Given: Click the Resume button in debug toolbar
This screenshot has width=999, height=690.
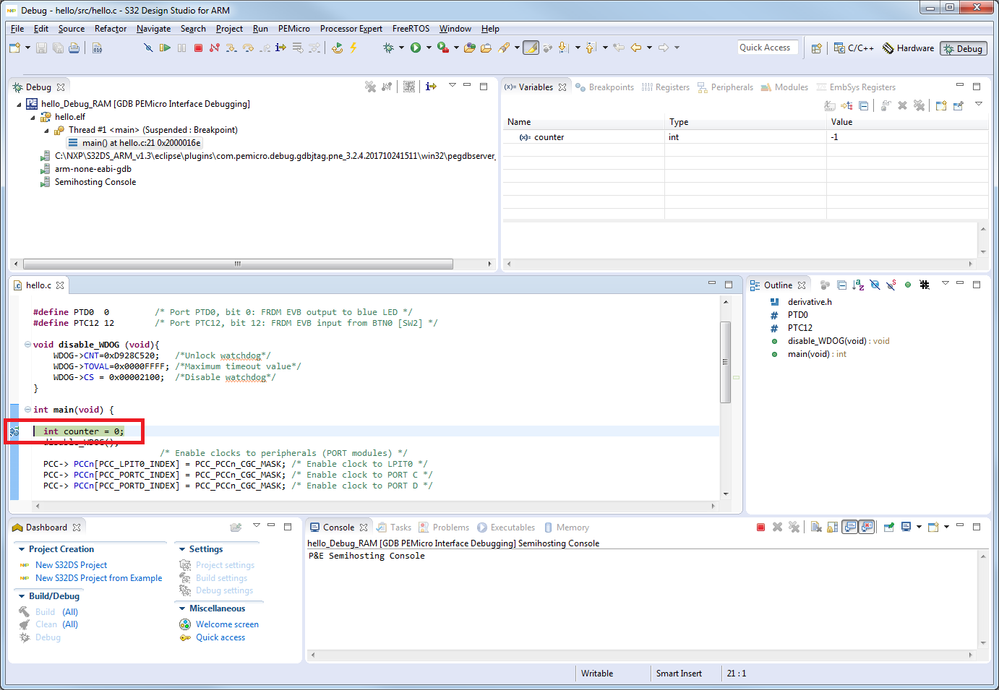Looking at the screenshot, I should click(166, 48).
